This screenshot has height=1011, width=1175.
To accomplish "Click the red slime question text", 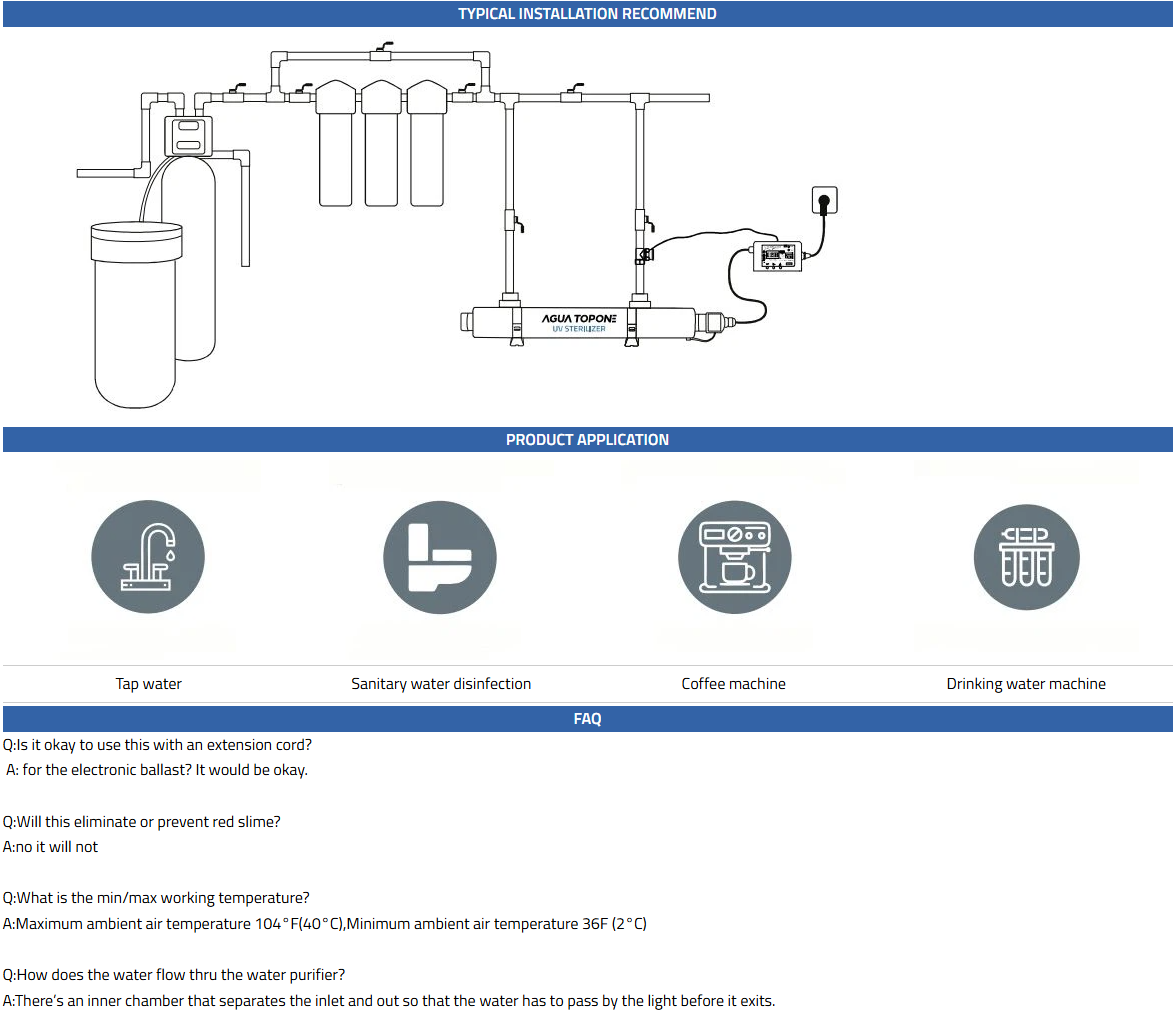I will (141, 822).
